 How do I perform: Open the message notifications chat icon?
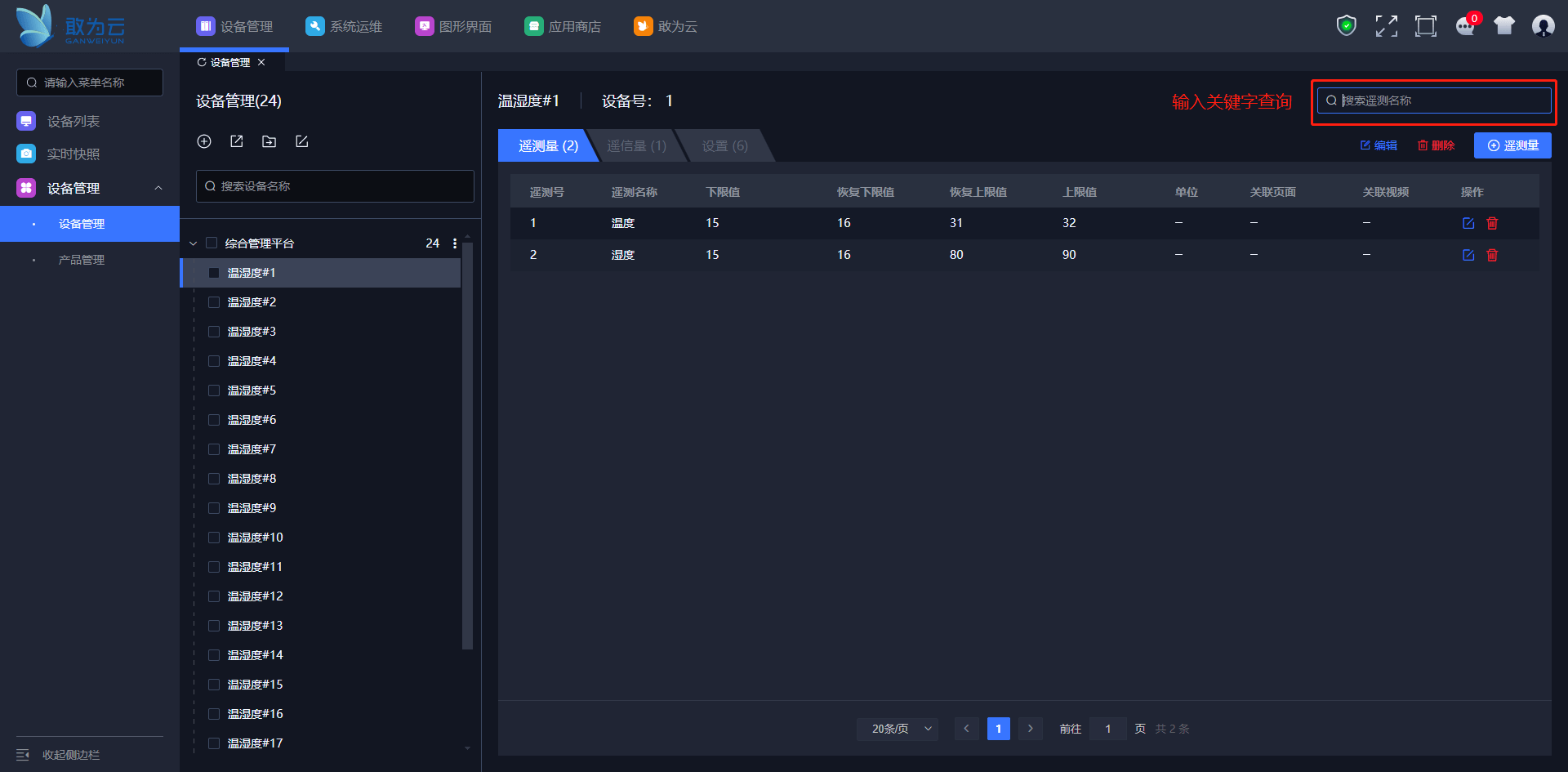1465,26
